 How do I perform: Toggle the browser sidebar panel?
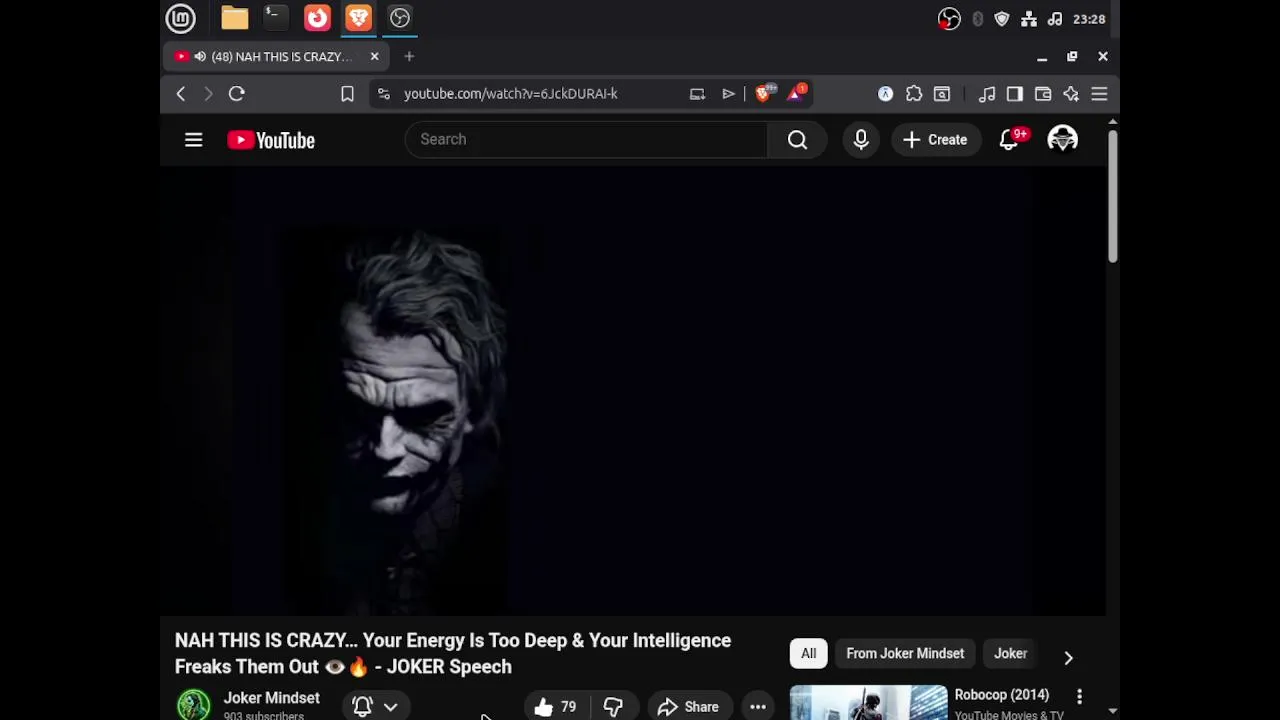1015,94
